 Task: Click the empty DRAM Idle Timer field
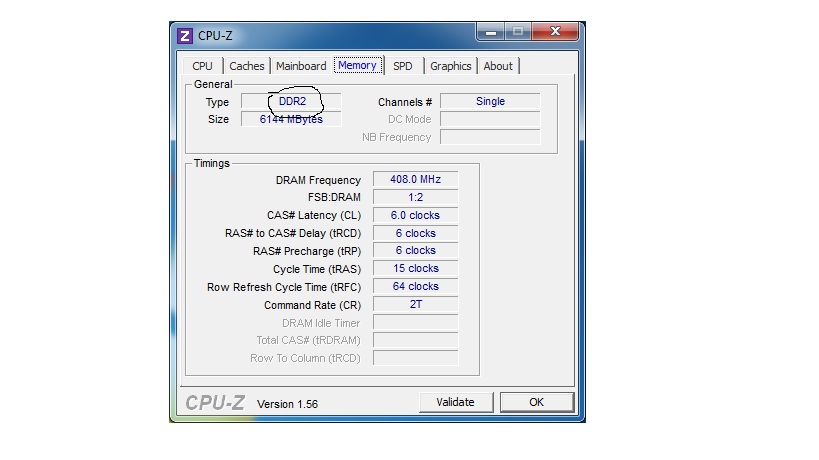416,322
